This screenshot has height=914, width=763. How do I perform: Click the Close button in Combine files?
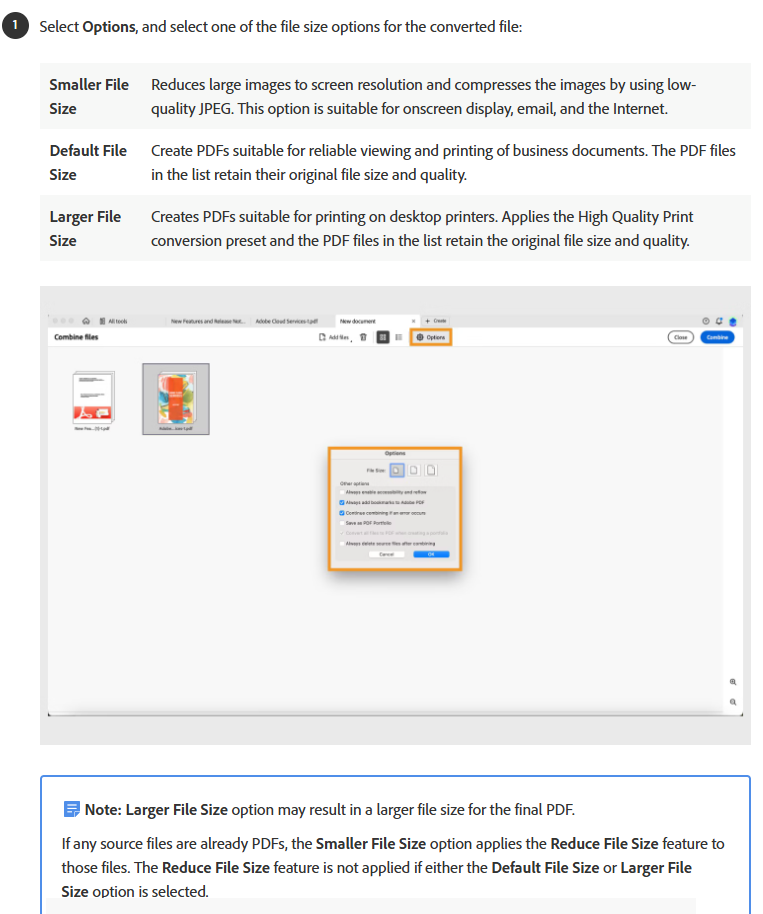pyautogui.click(x=681, y=338)
